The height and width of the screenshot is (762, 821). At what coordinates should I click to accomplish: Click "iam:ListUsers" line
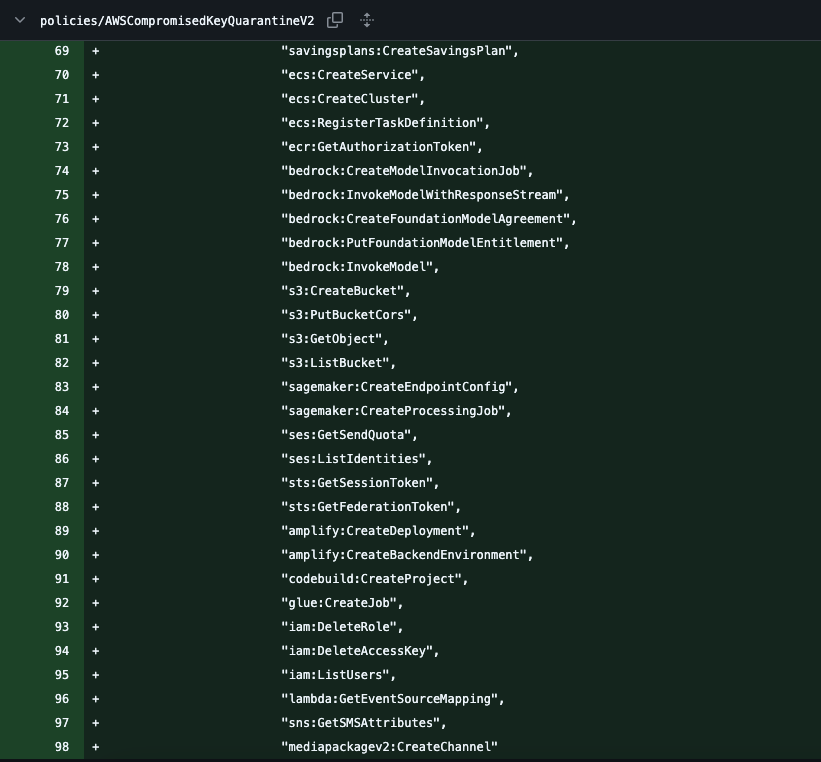click(339, 675)
